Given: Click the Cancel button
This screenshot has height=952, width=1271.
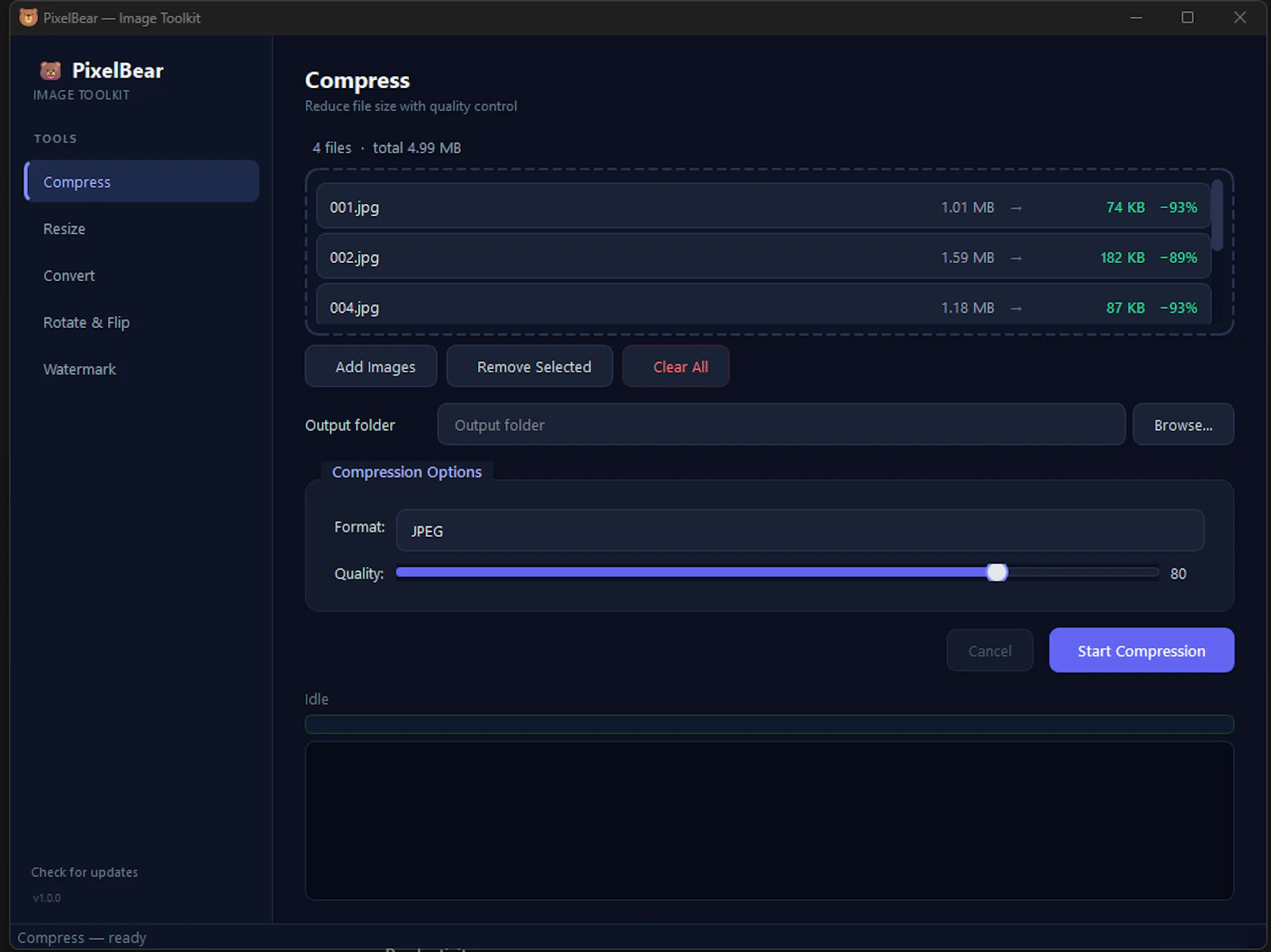Looking at the screenshot, I should 989,650.
